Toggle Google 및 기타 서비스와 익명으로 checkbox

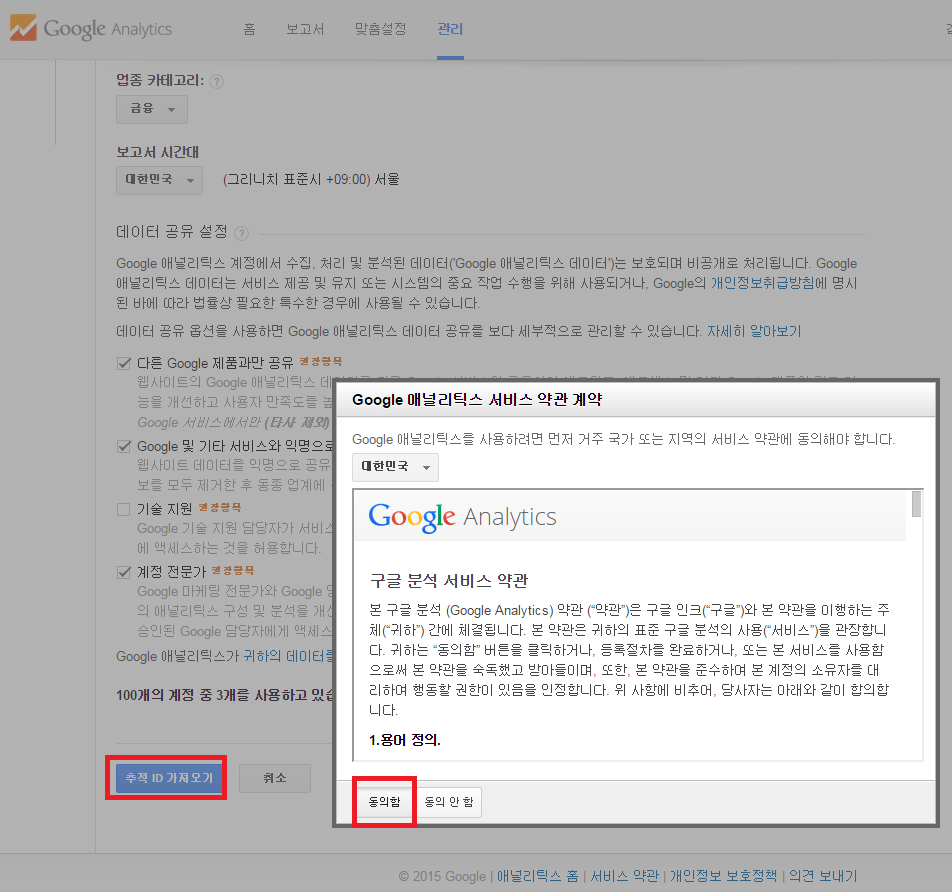click(124, 446)
